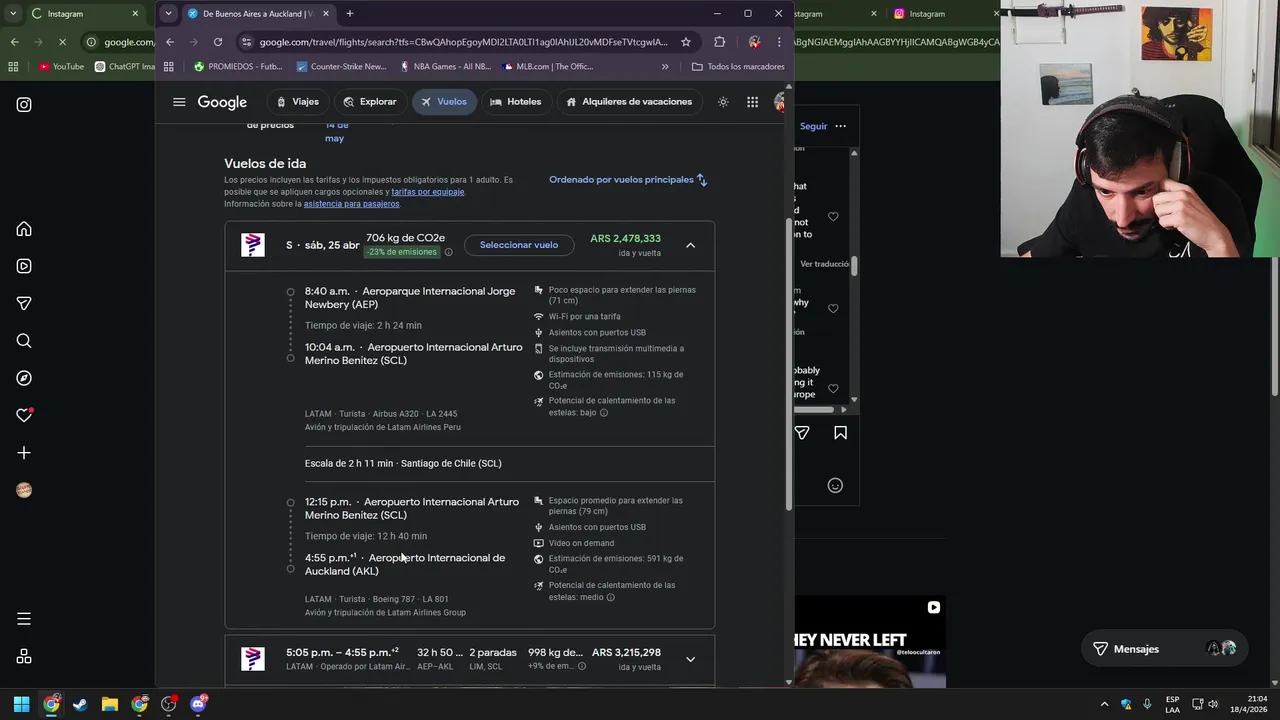Open a new tab in Flights window
Screen dimensions: 1280x720
349,14
